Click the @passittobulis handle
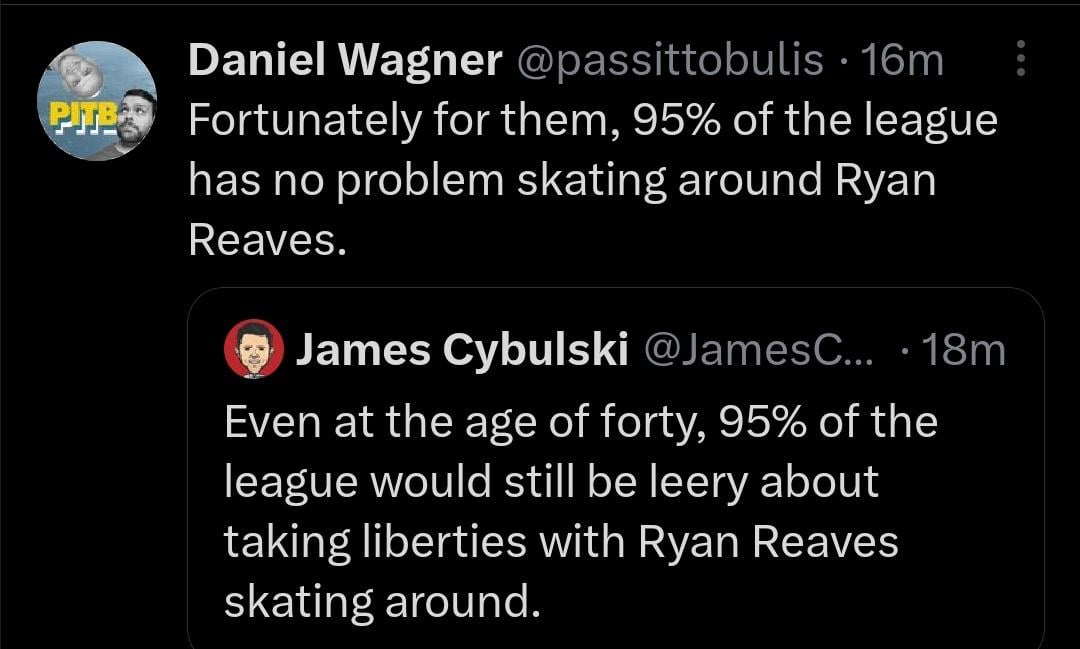The height and width of the screenshot is (649, 1080). click(x=668, y=62)
